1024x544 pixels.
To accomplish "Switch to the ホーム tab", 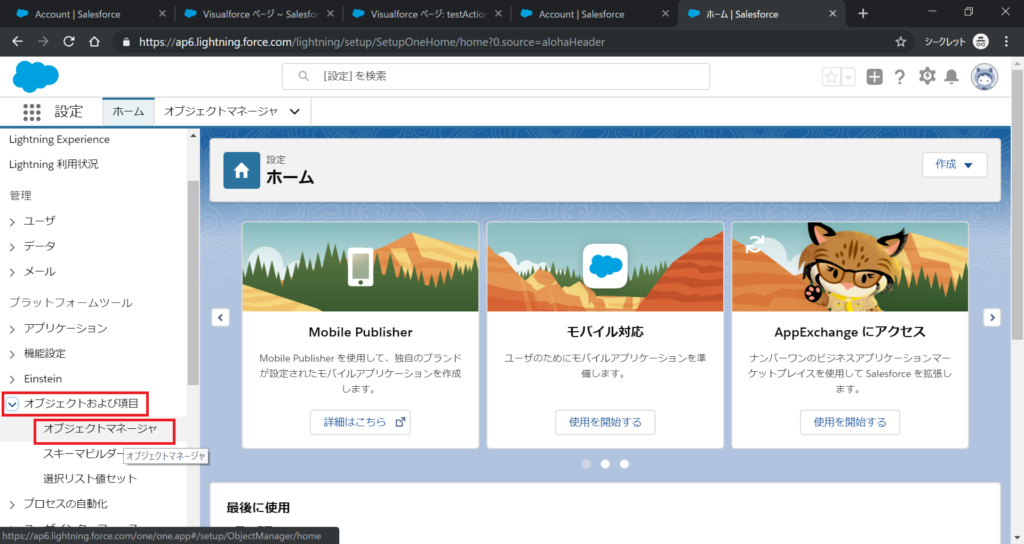I will 128,112.
